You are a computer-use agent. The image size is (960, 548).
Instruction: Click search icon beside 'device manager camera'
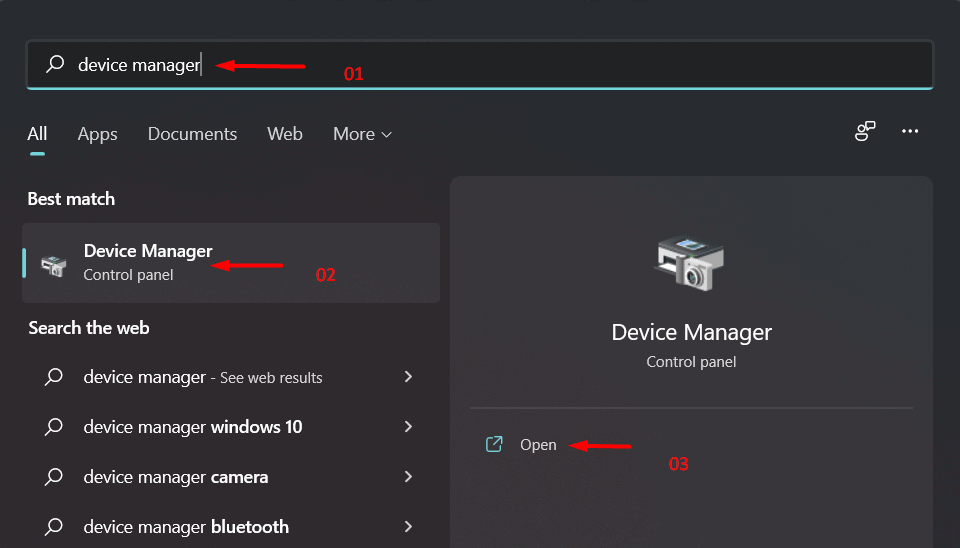pyautogui.click(x=55, y=477)
